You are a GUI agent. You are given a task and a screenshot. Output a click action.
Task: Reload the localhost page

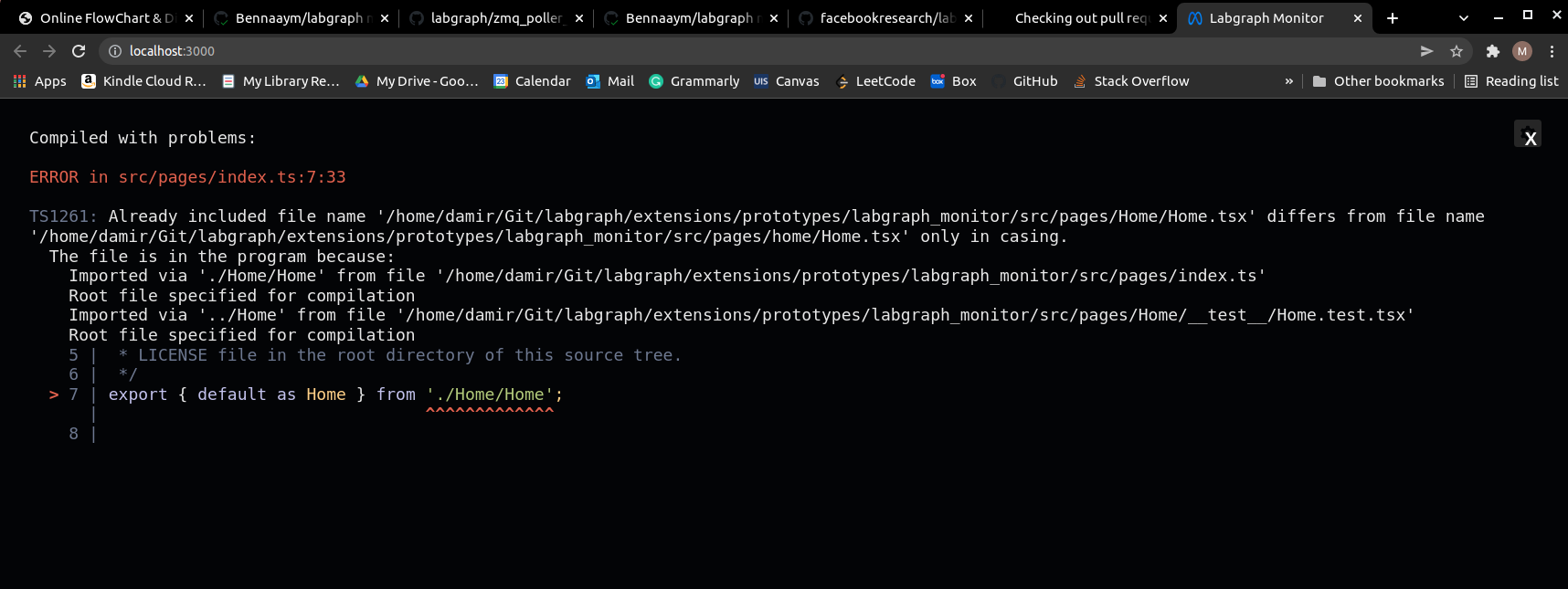pos(79,51)
